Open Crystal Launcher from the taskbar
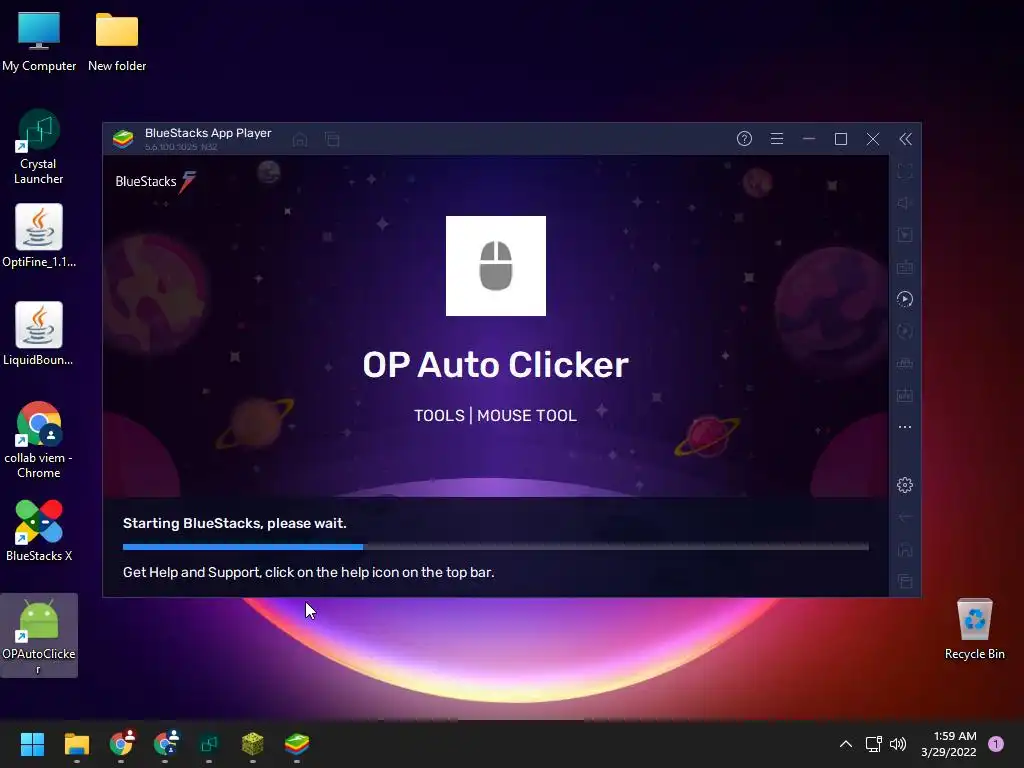The width and height of the screenshot is (1024, 768). click(x=209, y=743)
